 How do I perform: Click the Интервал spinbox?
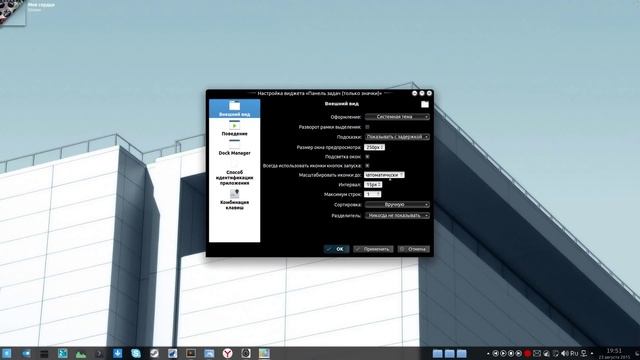pos(373,184)
